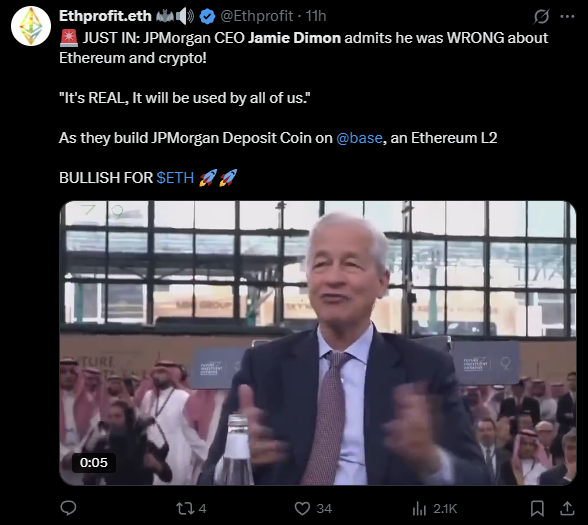
Task: View post analytics bar chart icon
Action: coord(419,509)
